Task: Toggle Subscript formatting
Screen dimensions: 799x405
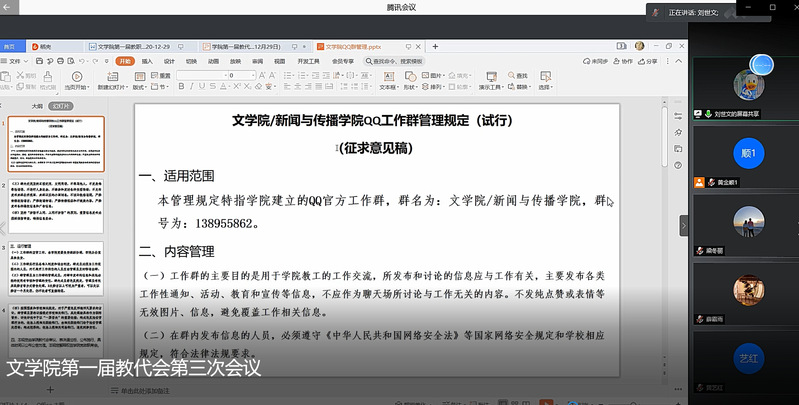Action: pos(248,87)
